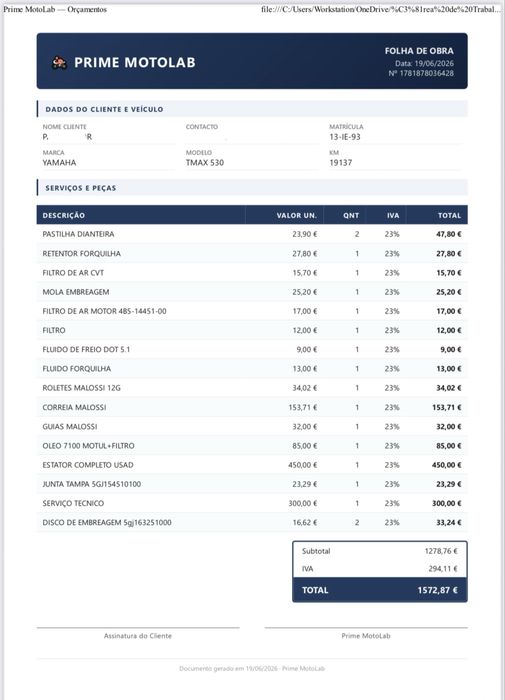505x700 pixels.
Task: Select the SERVIÇO TECNICO description
Action: tap(73, 503)
